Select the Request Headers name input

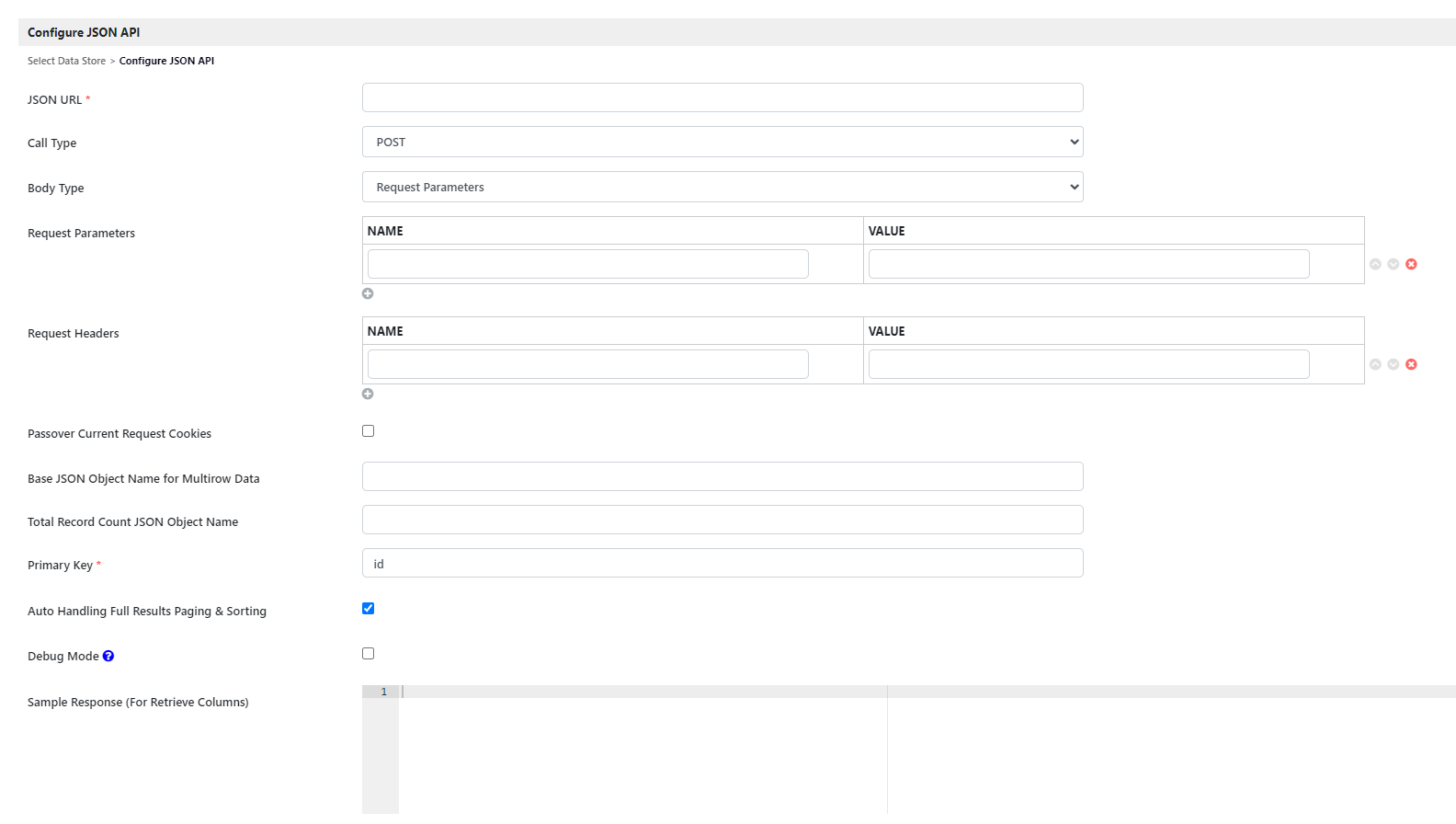coord(587,364)
